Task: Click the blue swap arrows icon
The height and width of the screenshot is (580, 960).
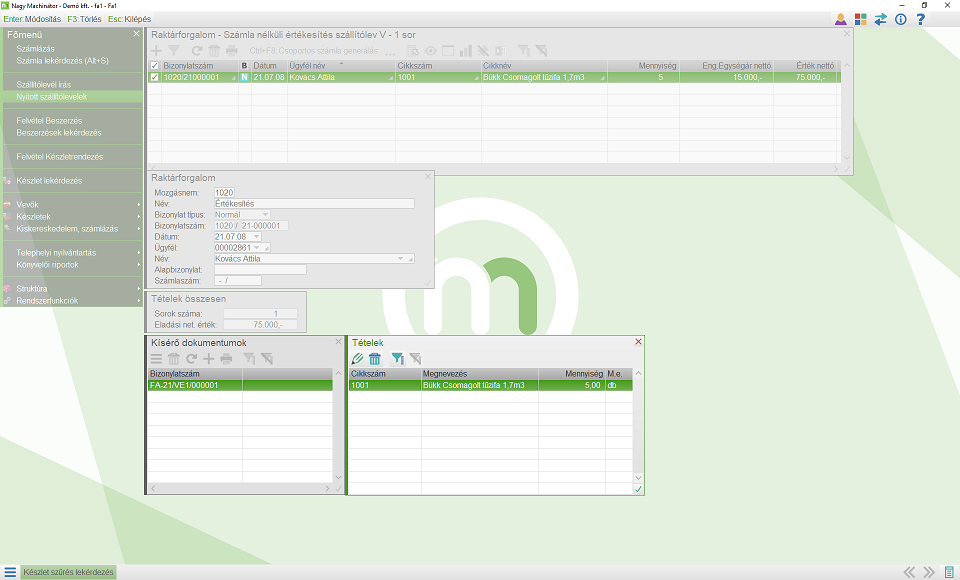Action: point(880,19)
